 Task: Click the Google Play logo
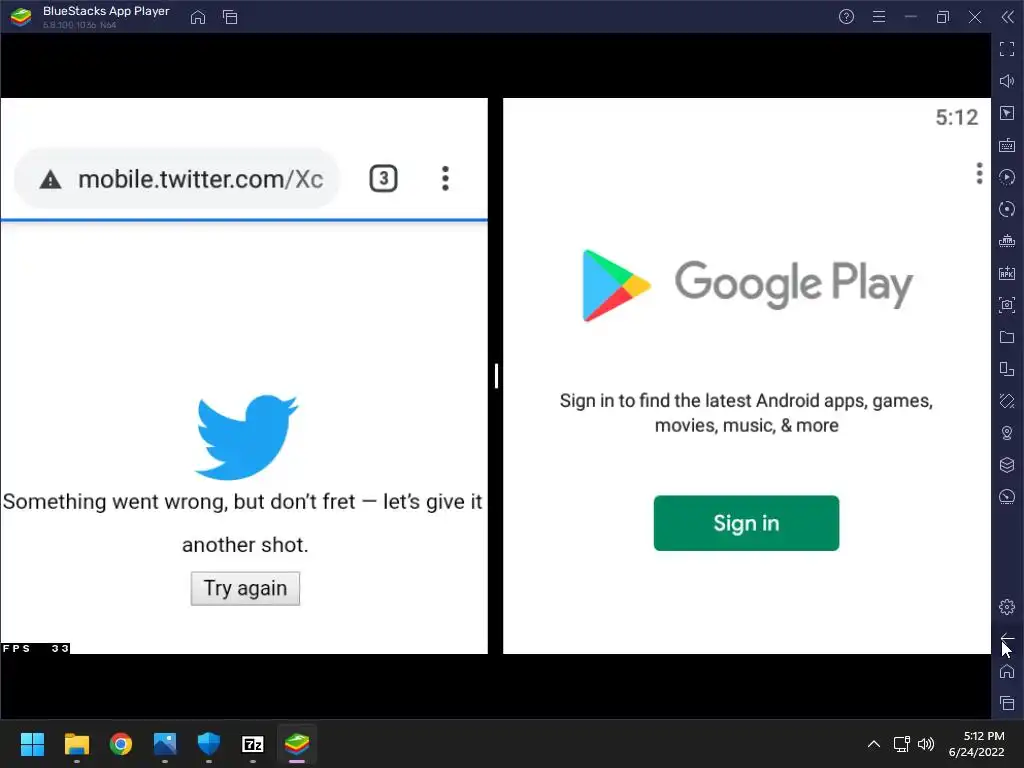[747, 285]
